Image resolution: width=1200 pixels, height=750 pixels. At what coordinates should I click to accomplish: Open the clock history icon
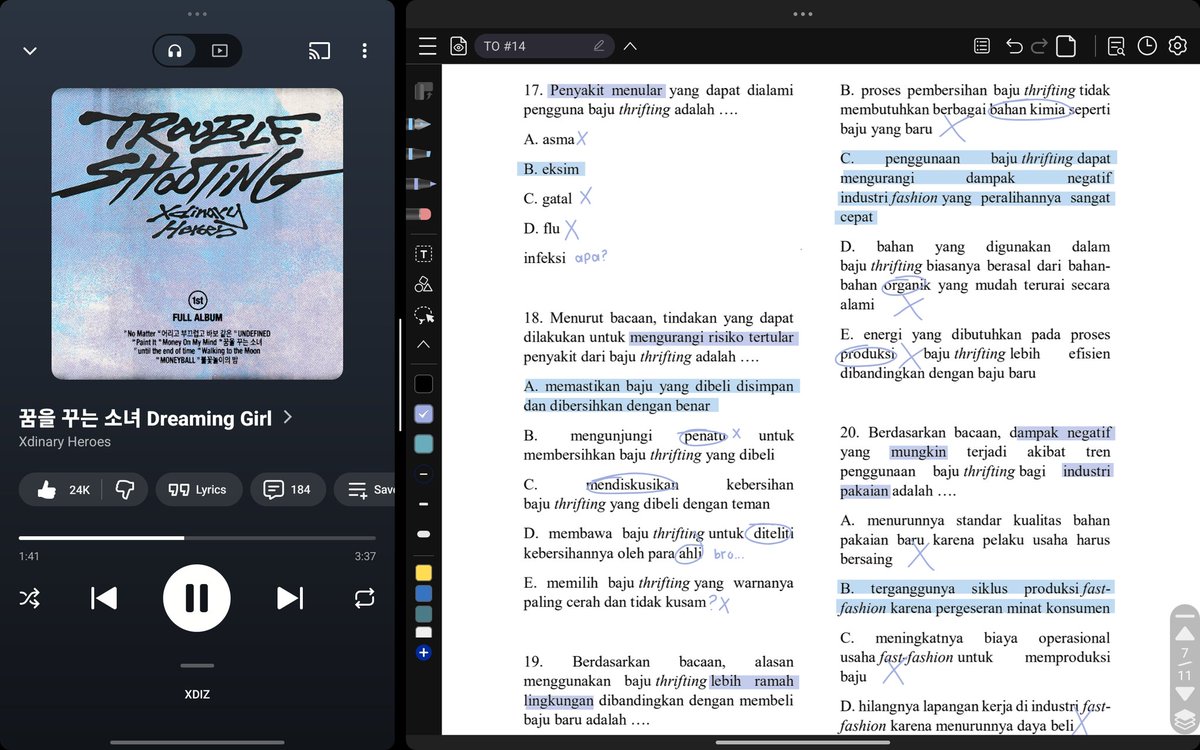point(1147,46)
